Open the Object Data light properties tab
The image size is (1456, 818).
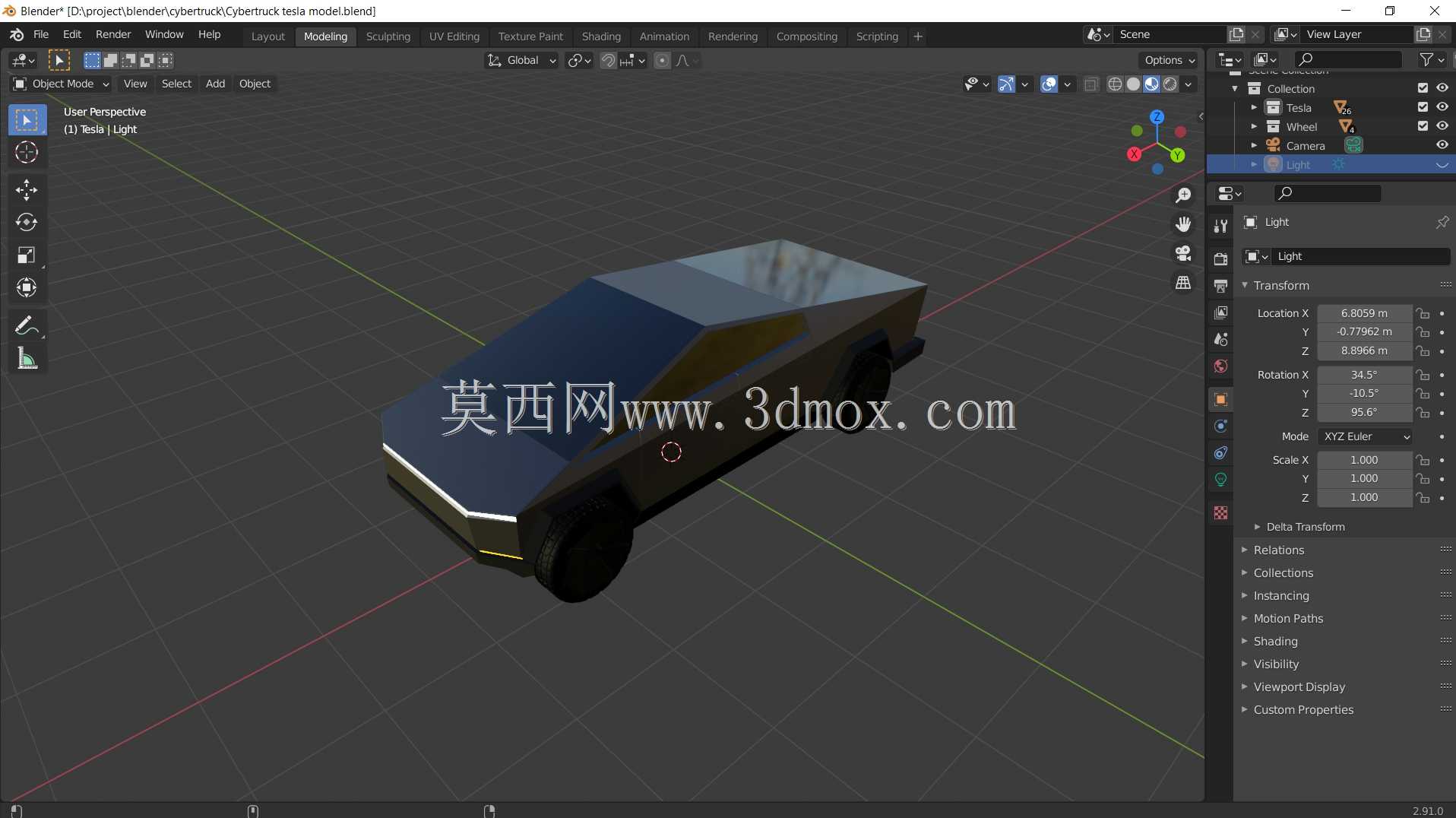[1220, 480]
